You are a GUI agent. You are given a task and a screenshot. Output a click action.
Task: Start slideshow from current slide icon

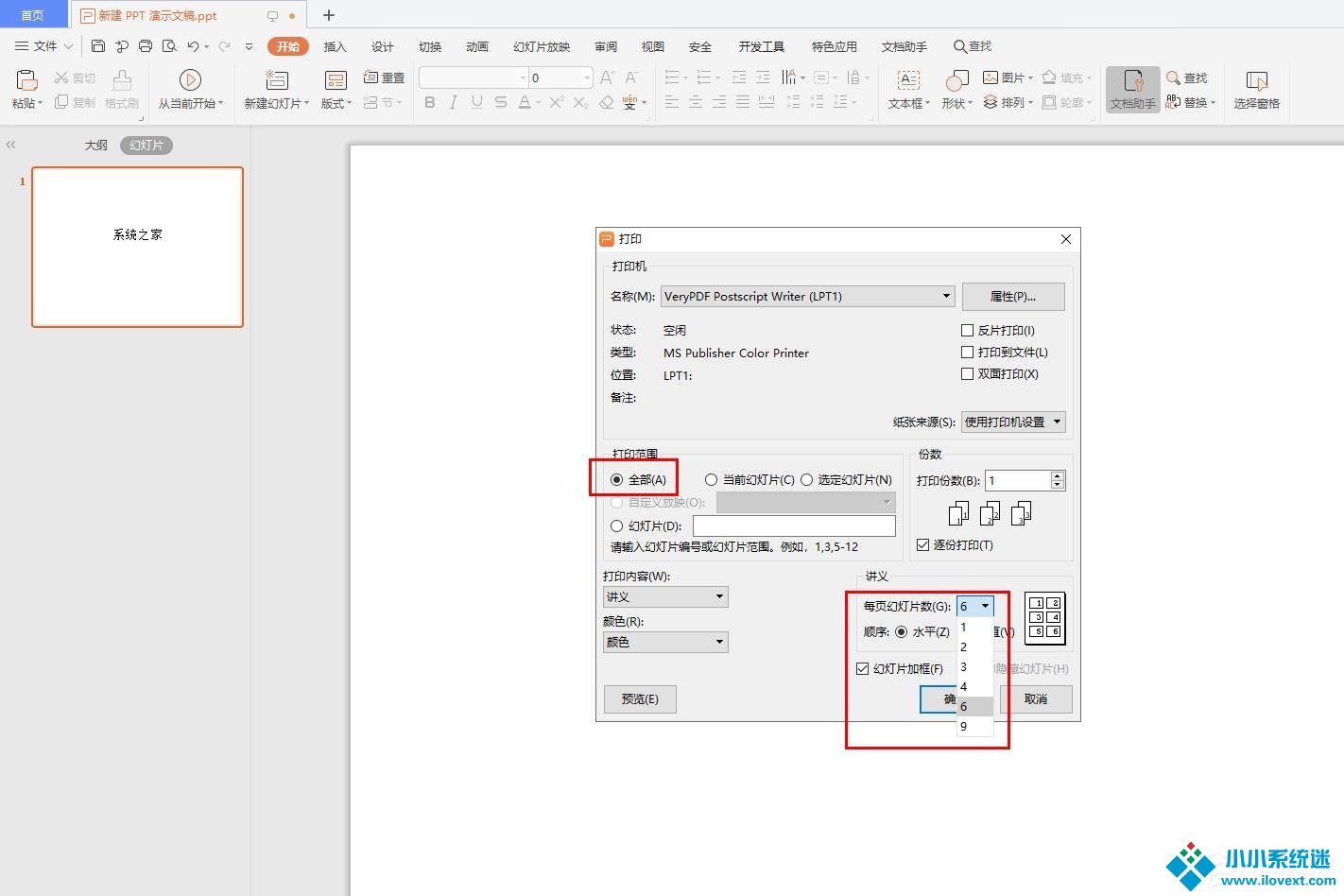coord(190,80)
